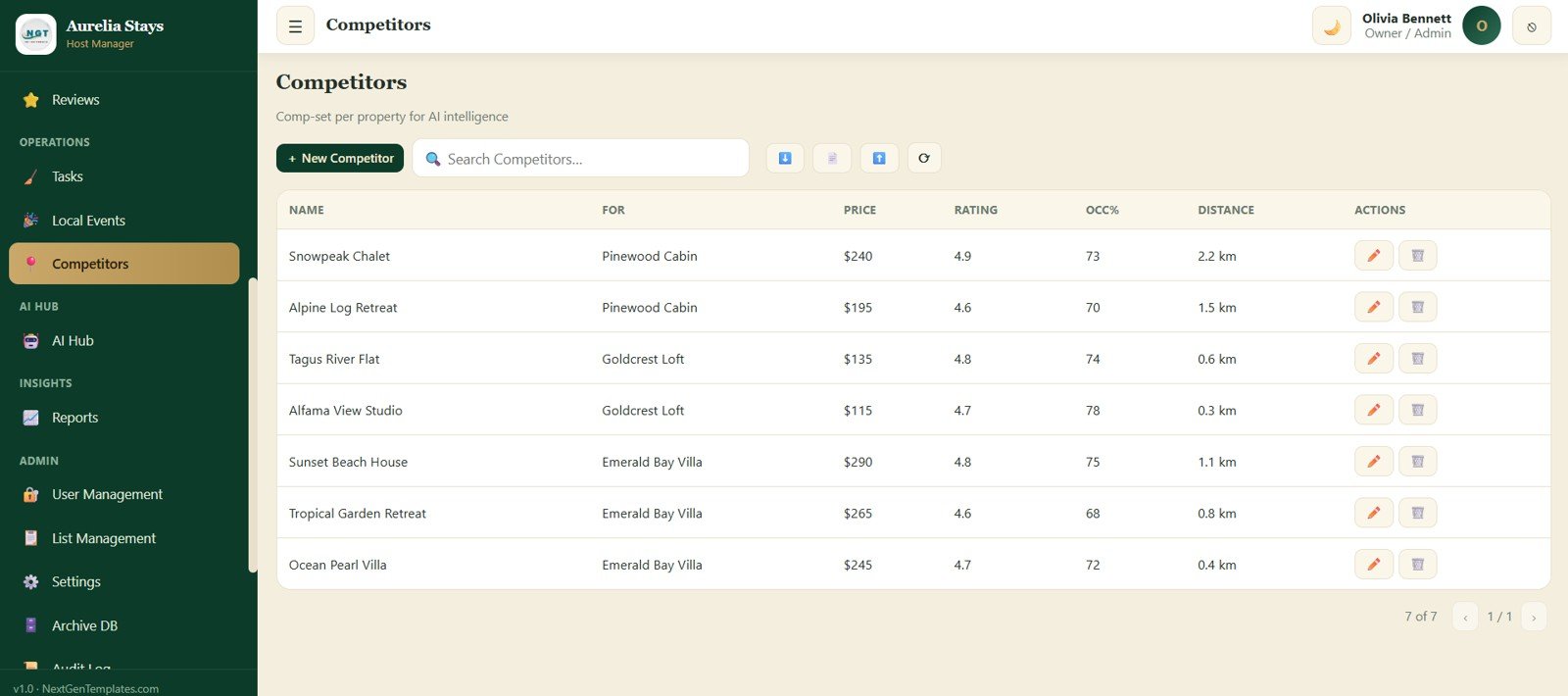Click the NextGenTemplates.com footer link

coord(100,689)
